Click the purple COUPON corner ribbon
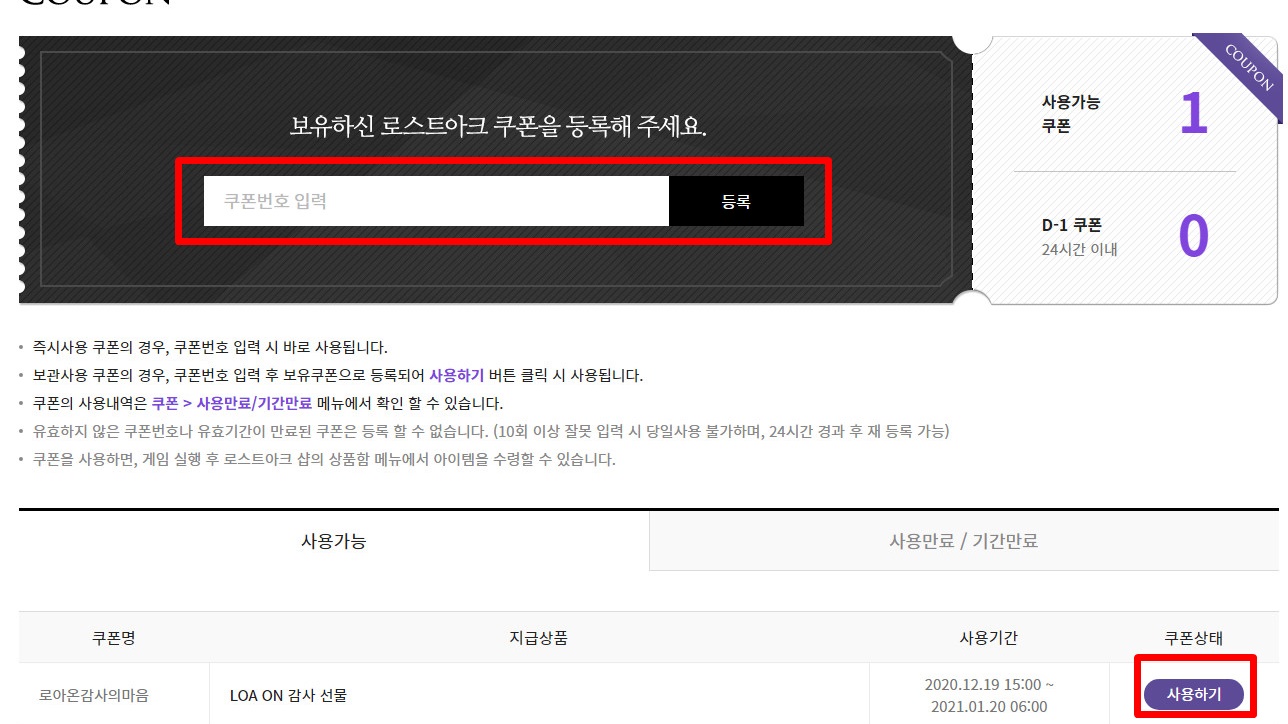Screen dimensions: 1288x724 pyautogui.click(x=1245, y=72)
